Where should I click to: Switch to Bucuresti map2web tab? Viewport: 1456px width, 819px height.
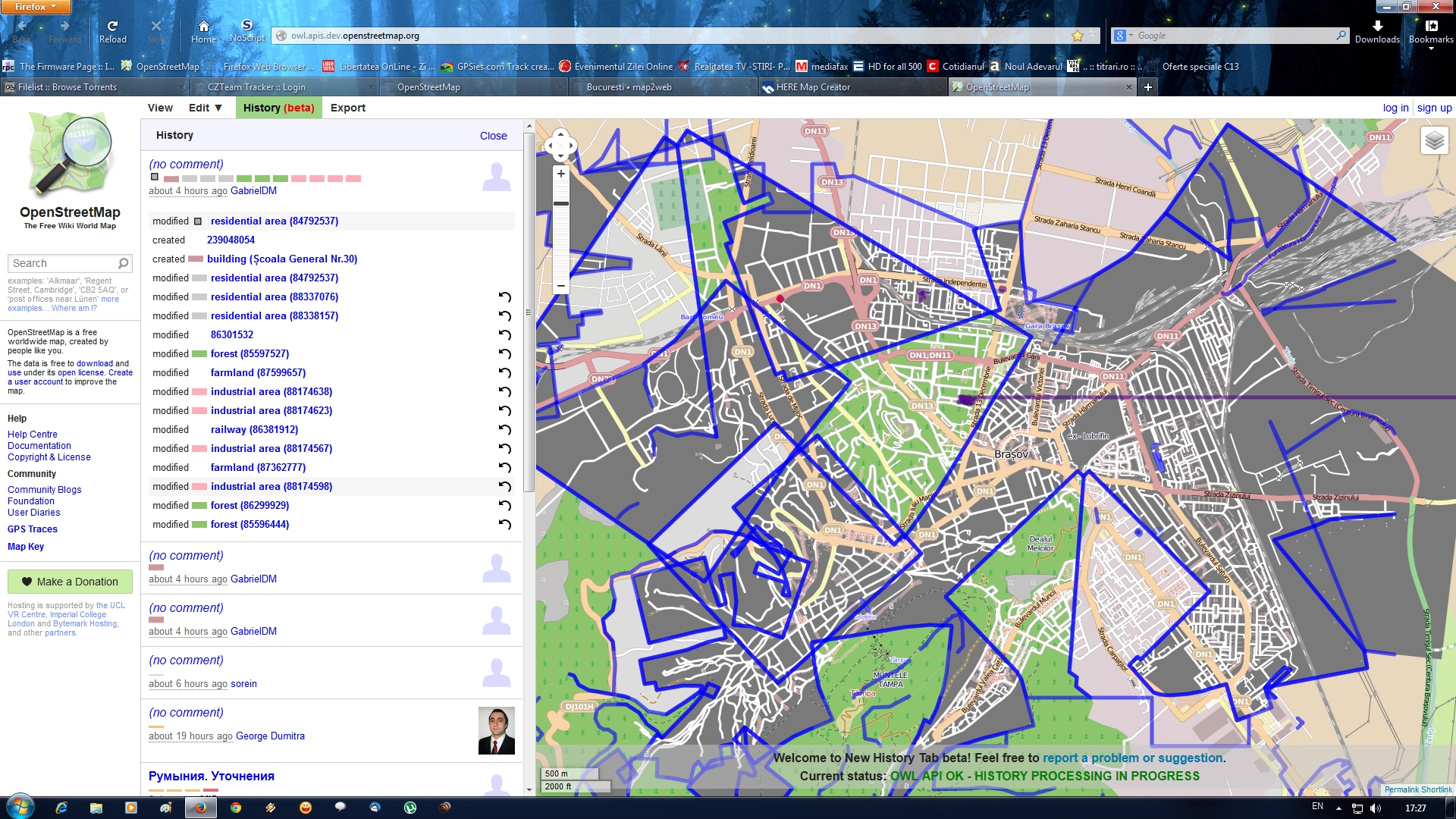663,87
